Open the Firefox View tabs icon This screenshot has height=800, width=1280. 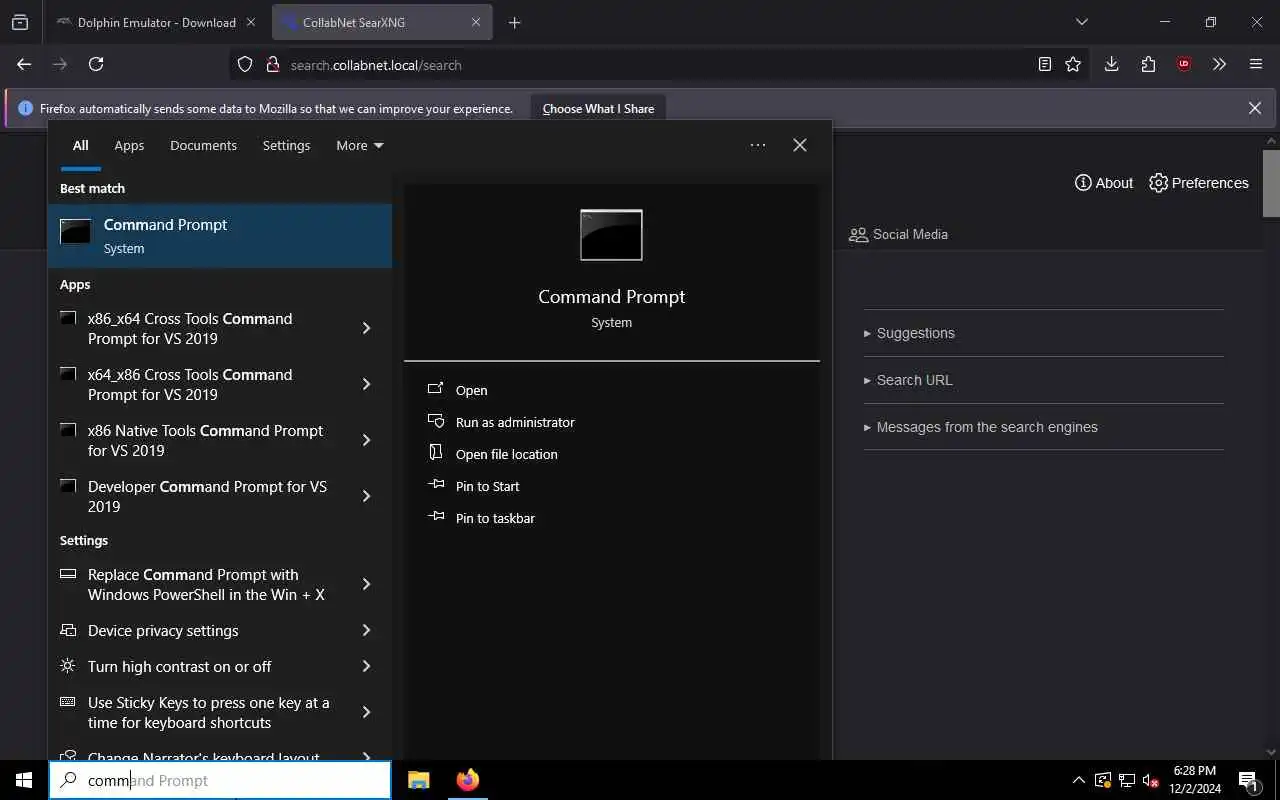click(20, 22)
